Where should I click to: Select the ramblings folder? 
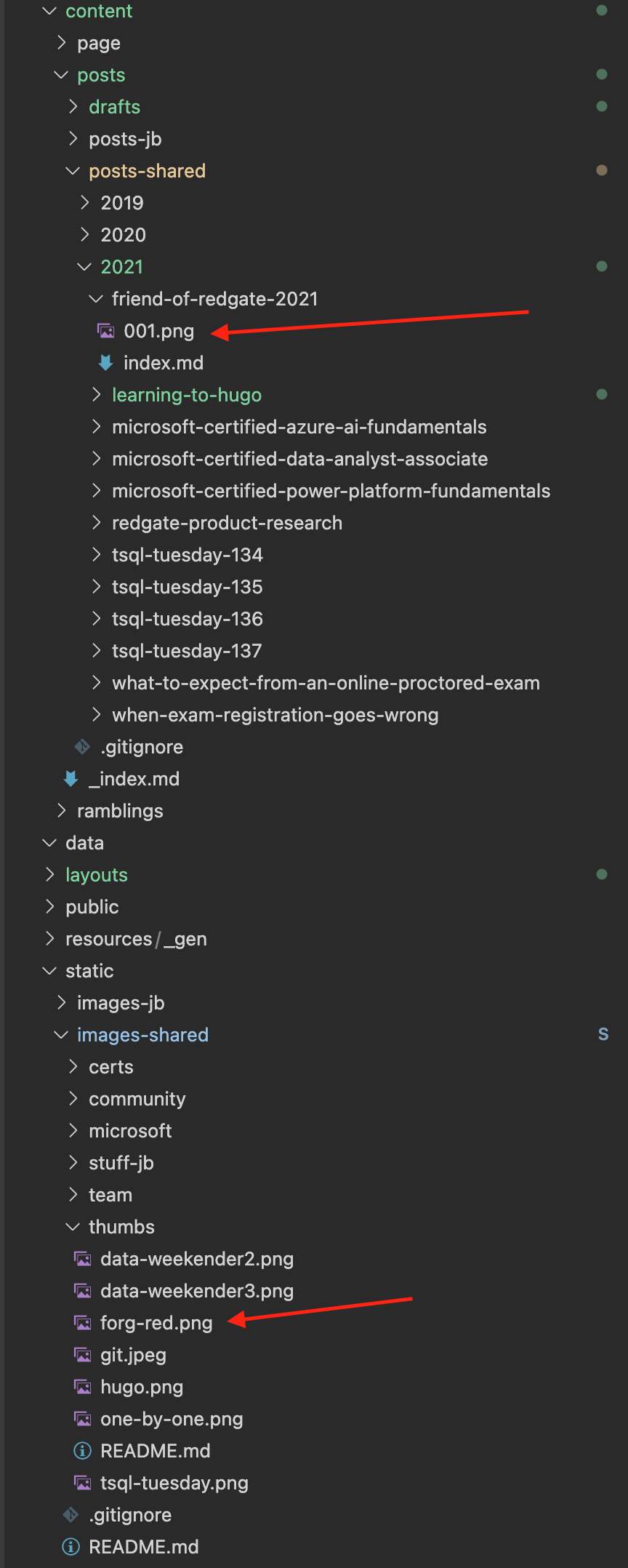(x=120, y=810)
